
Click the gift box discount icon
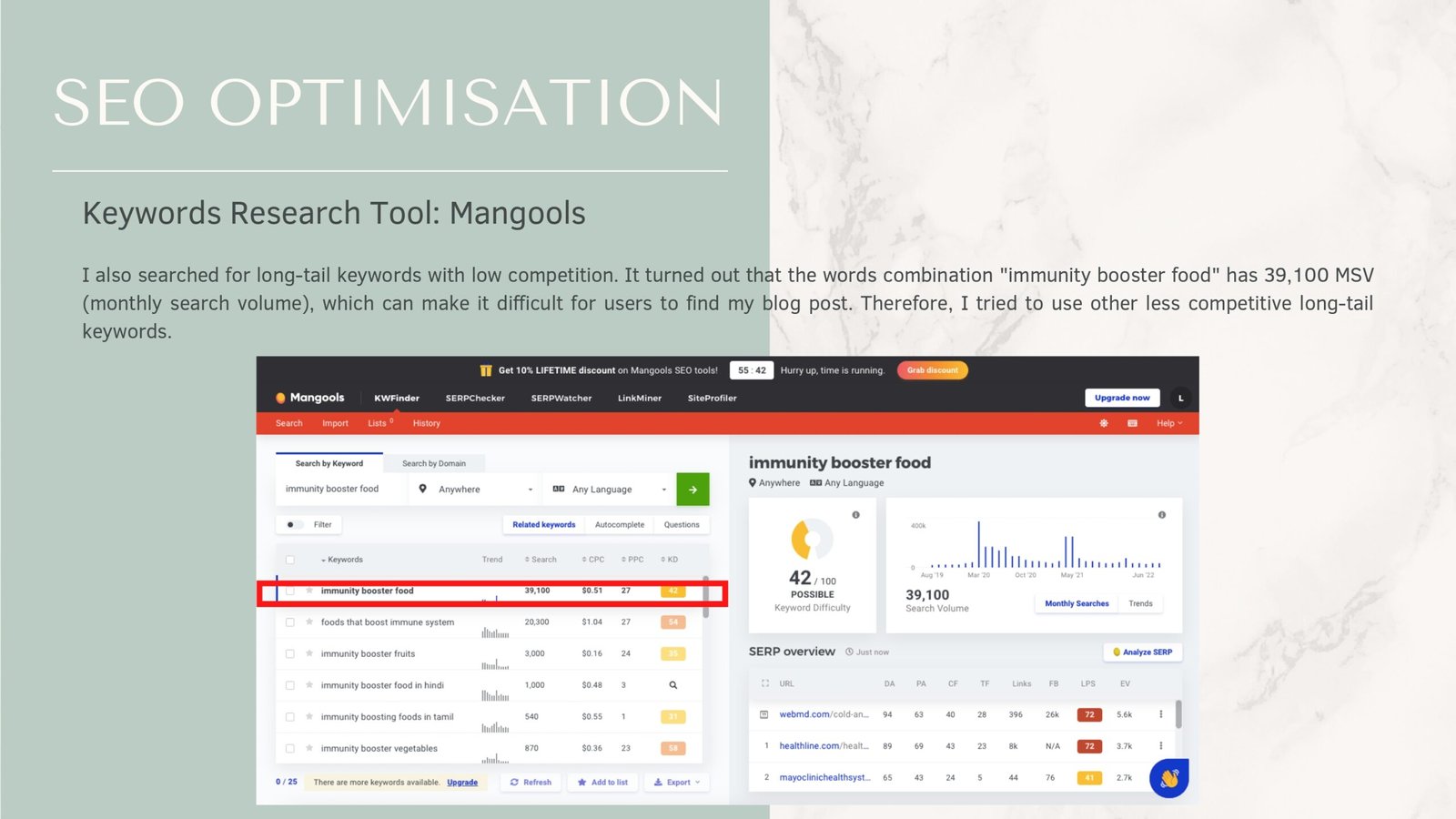(486, 370)
